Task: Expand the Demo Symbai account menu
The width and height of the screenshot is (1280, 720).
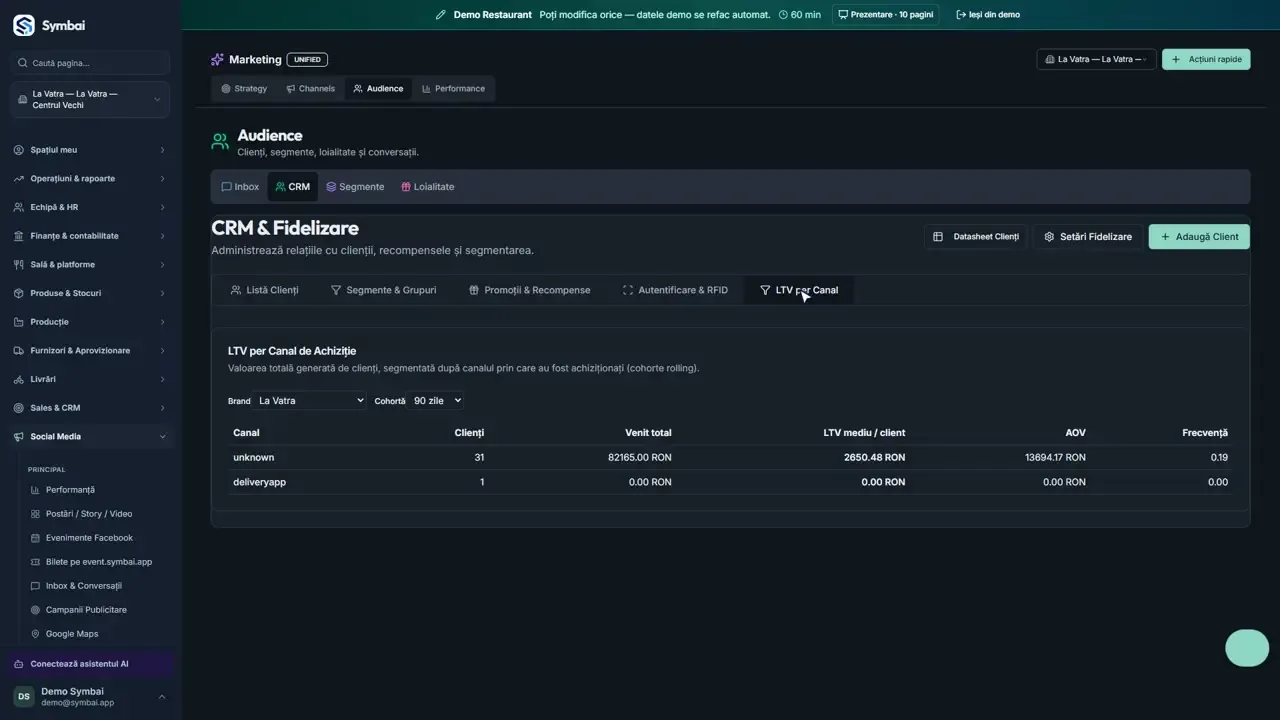Action: click(x=90, y=697)
